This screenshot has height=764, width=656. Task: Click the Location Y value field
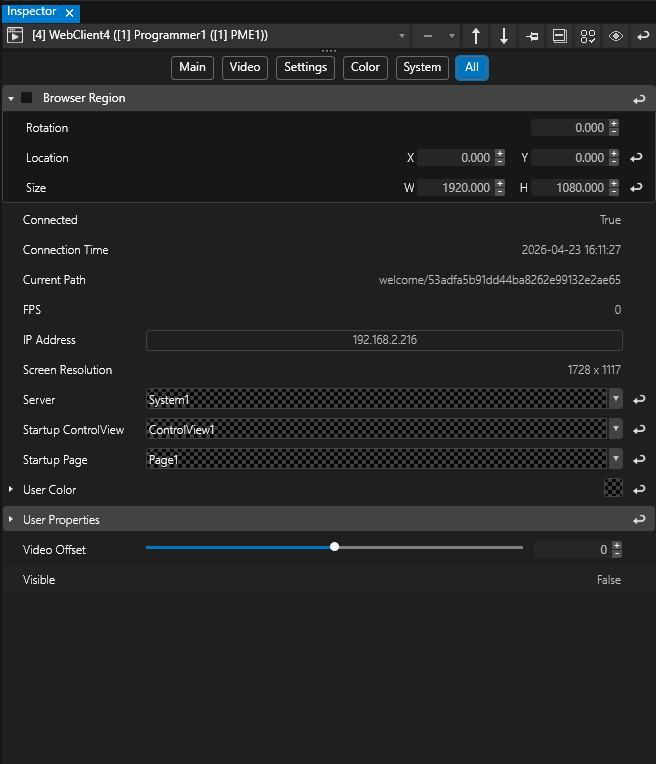pyautogui.click(x=569, y=158)
